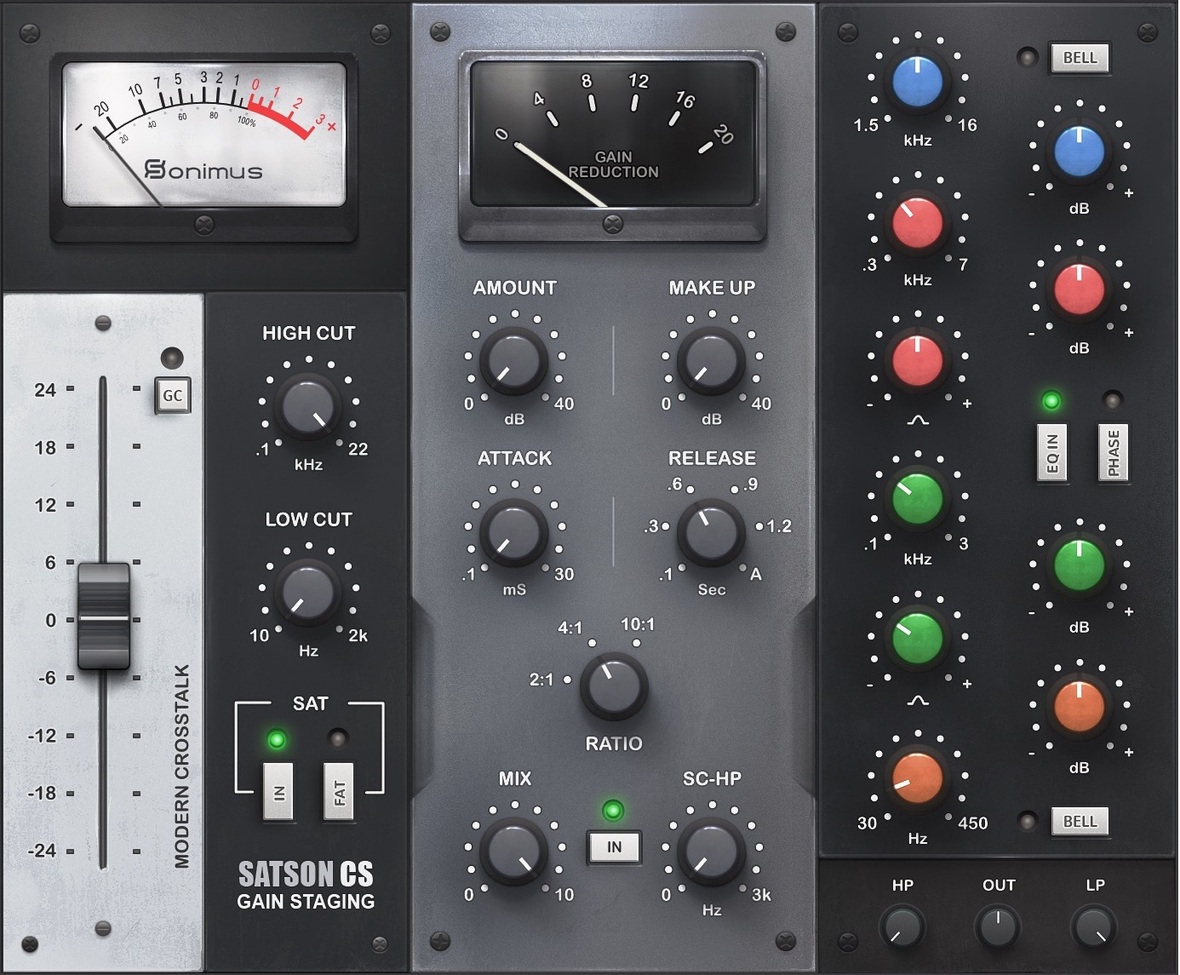This screenshot has height=975, width=1180.
Task: Click the red kHz frequency knob
Action: pos(917,223)
